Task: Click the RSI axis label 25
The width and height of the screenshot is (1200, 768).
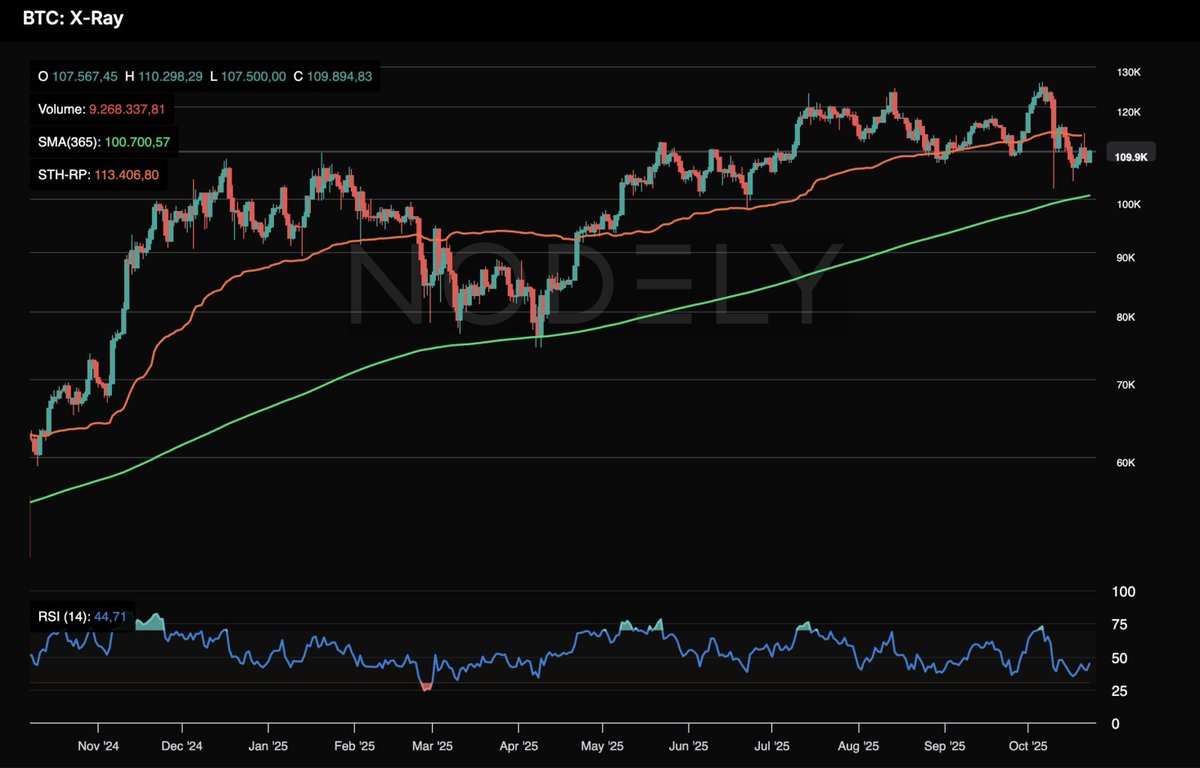Action: click(x=1121, y=692)
